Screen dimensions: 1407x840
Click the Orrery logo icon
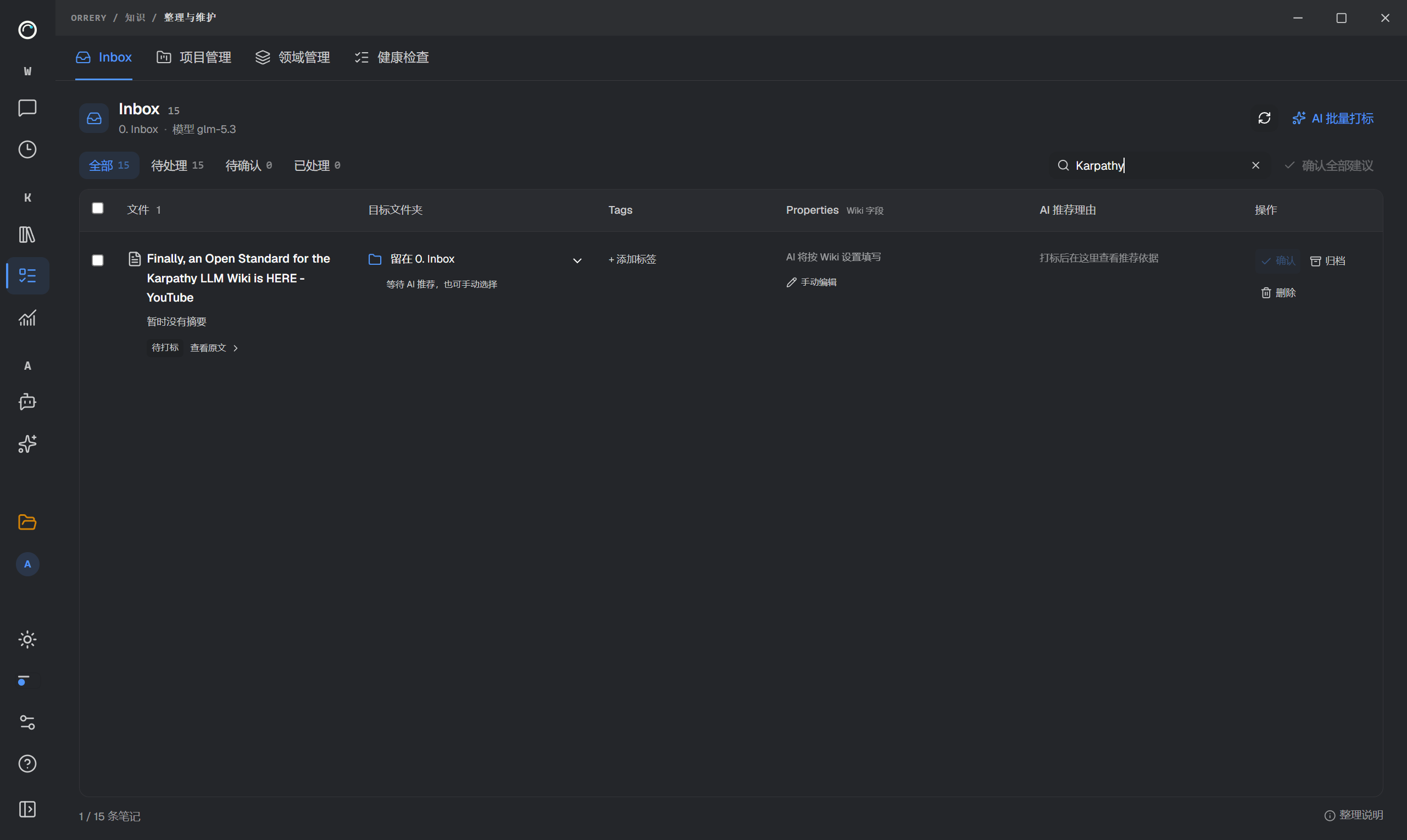point(27,30)
